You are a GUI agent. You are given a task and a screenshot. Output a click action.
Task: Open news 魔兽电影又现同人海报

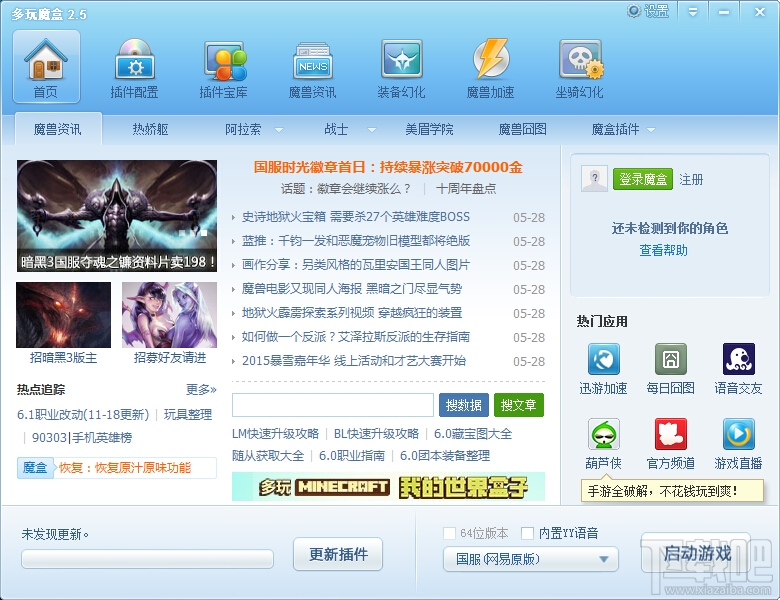point(352,289)
